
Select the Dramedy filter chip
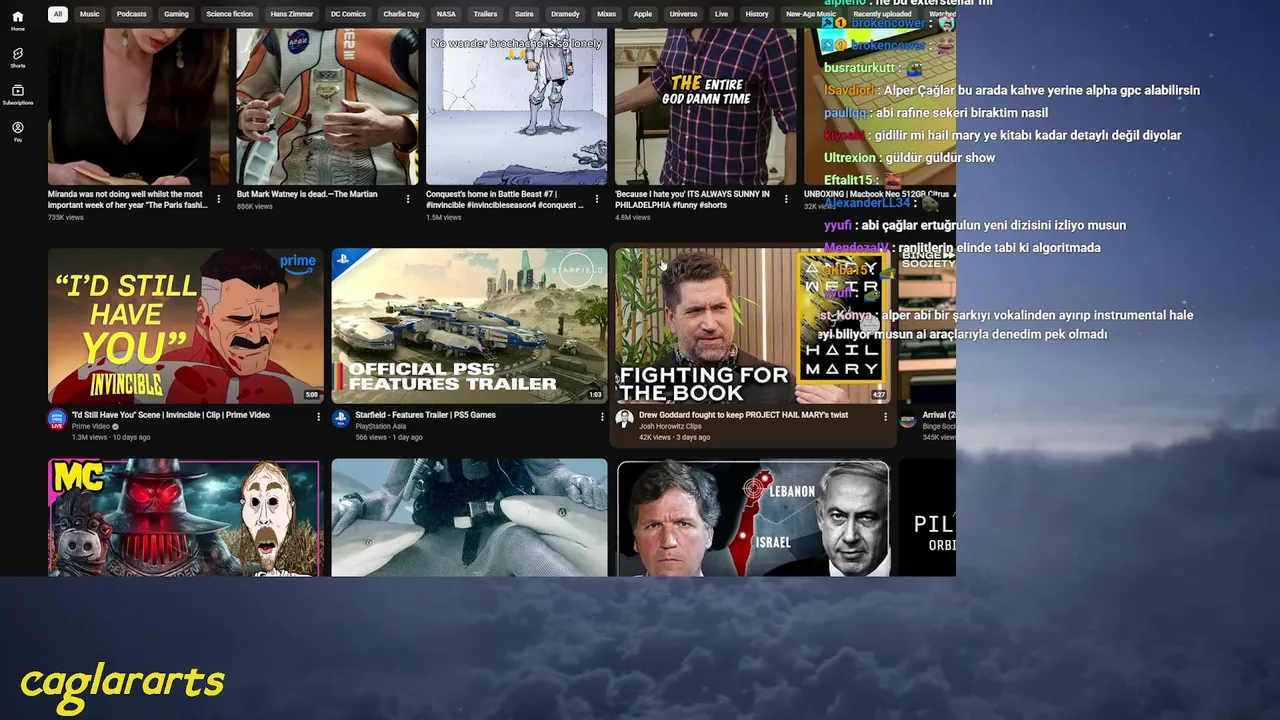[x=565, y=14]
